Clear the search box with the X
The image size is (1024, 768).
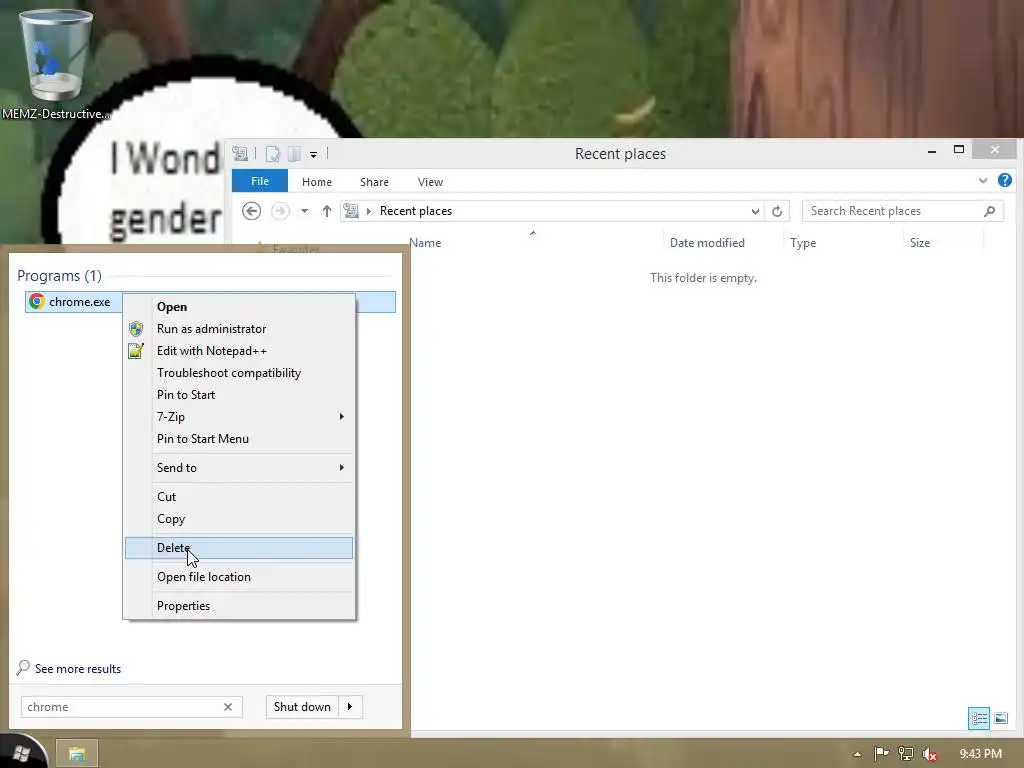228,707
